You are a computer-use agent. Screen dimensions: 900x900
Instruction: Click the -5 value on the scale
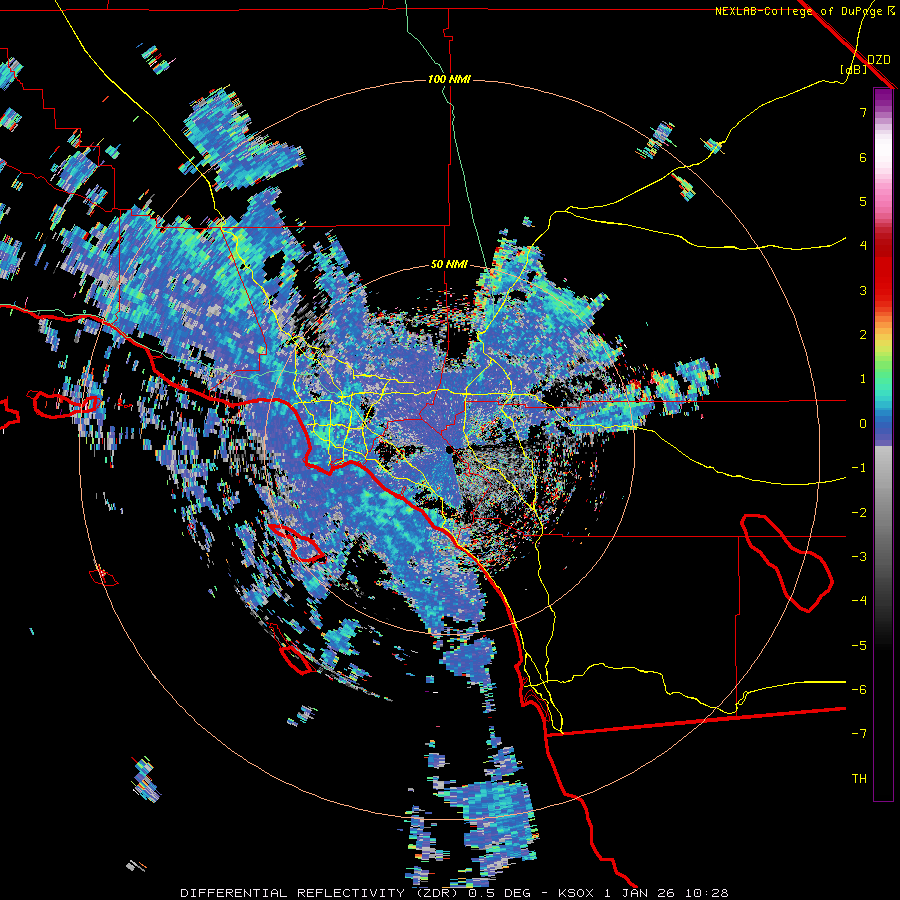point(859,646)
